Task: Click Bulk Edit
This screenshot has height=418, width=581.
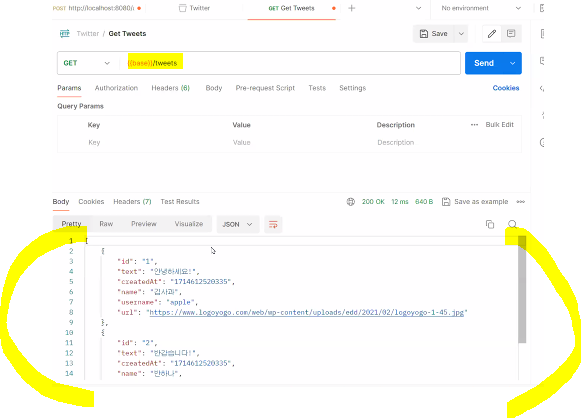Action: pyautogui.click(x=499, y=125)
